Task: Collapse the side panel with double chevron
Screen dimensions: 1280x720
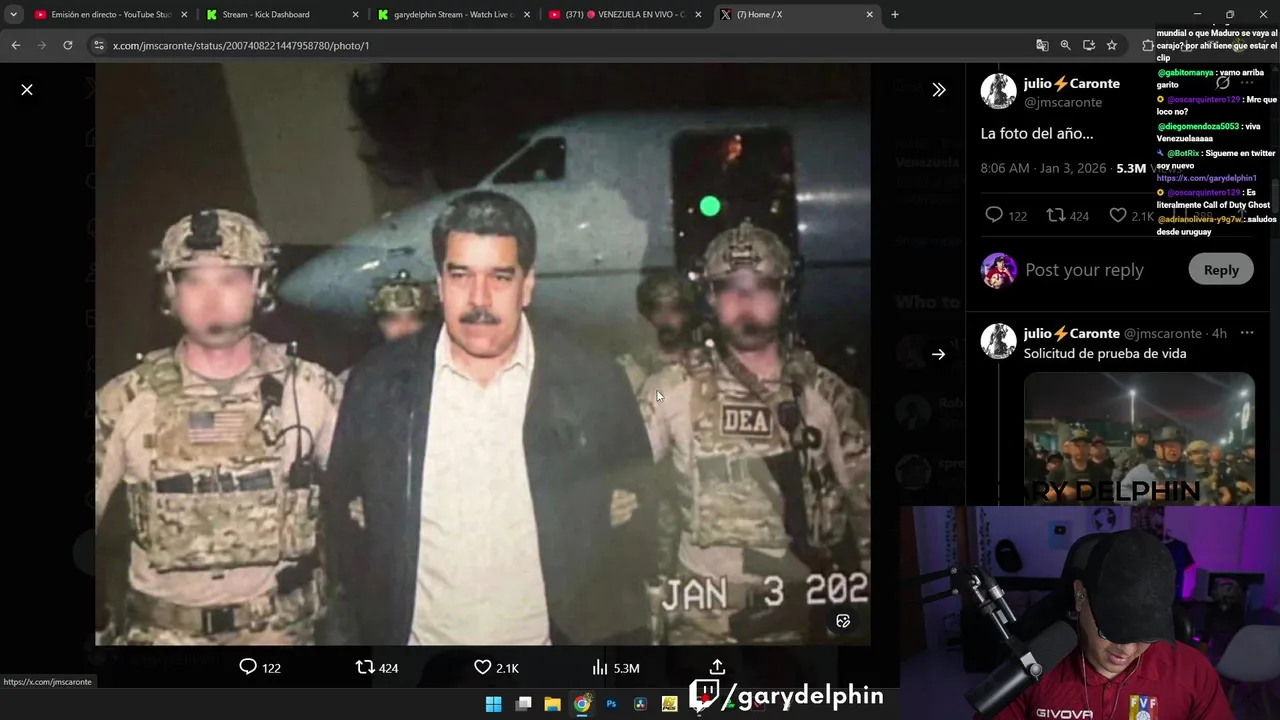Action: click(x=938, y=89)
